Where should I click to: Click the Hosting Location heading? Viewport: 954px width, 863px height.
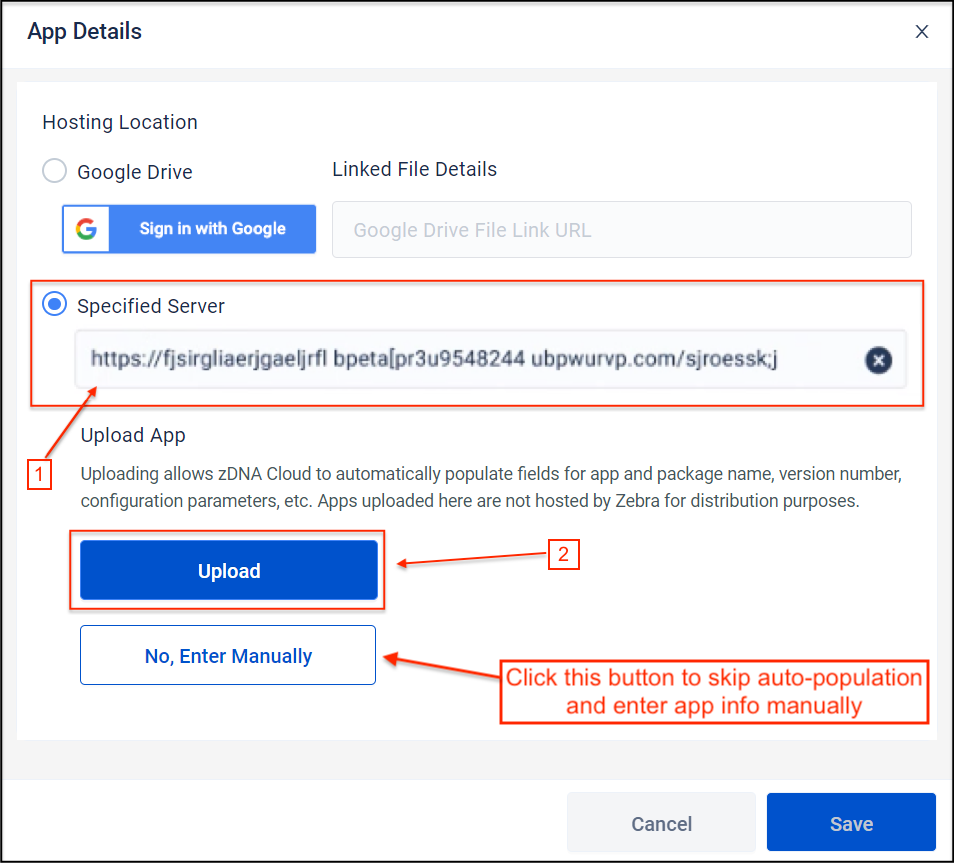[120, 123]
